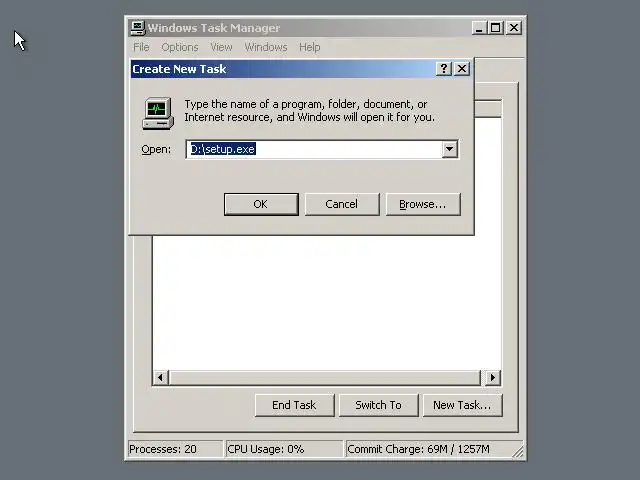
Task: Click the left scroll arrow of the task list
Action: (x=160, y=378)
